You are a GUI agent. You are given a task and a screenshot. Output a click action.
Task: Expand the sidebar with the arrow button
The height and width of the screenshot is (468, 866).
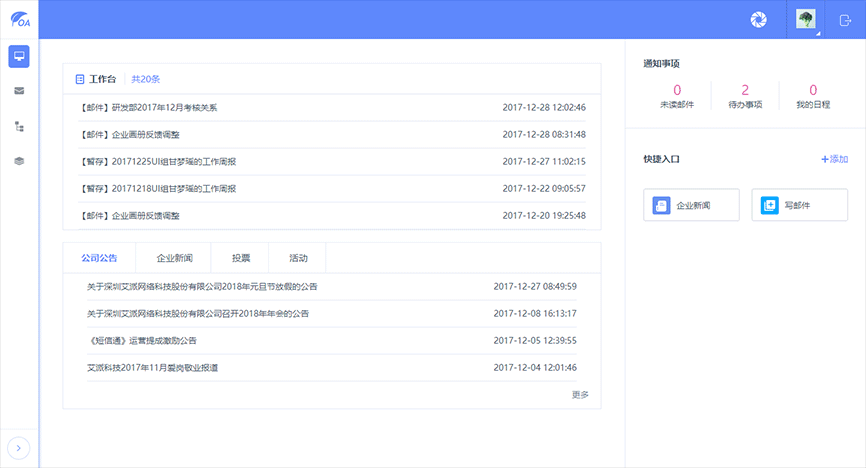[19, 448]
